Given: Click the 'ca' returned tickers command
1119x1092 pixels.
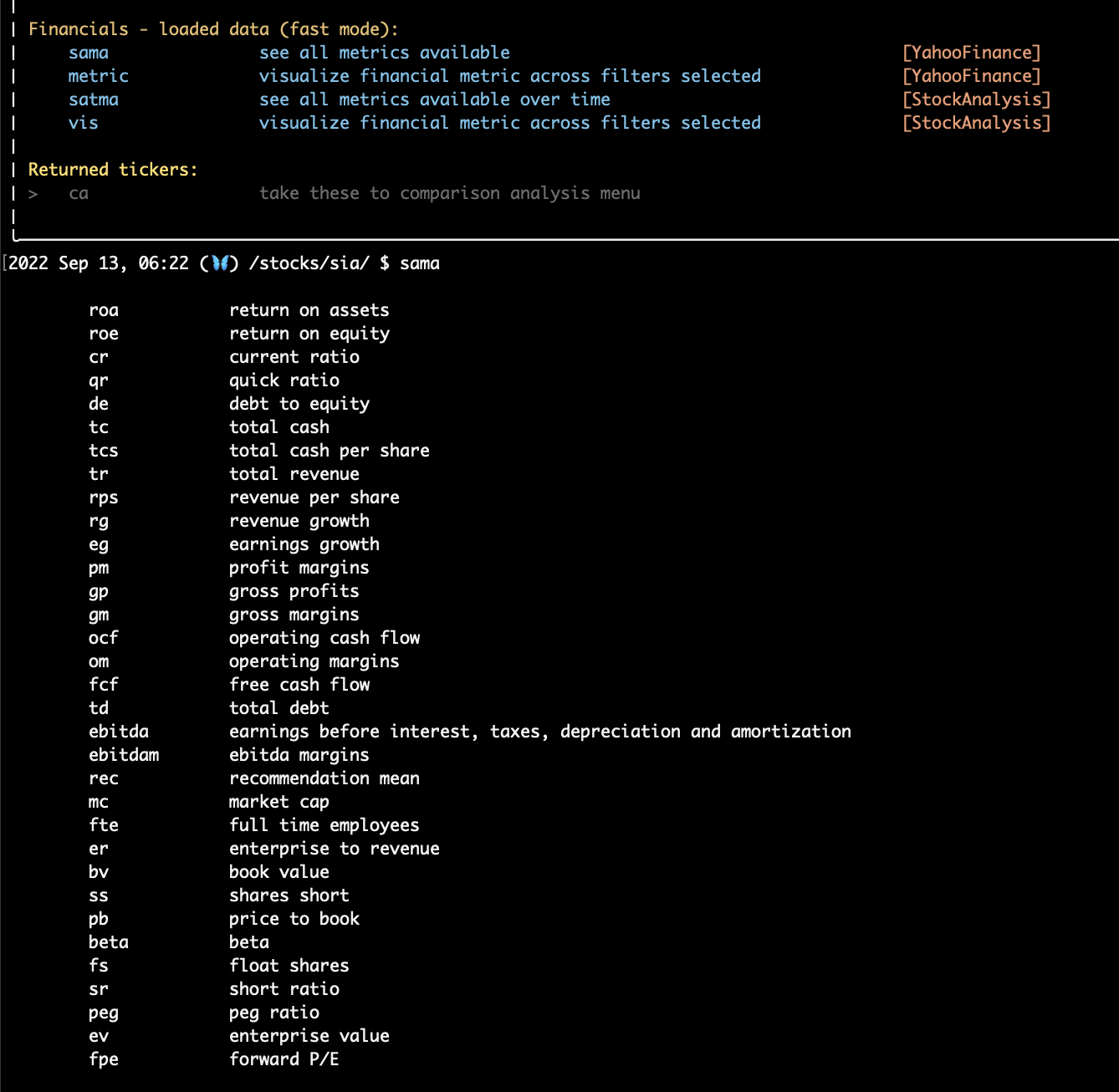Looking at the screenshot, I should [x=79, y=193].
